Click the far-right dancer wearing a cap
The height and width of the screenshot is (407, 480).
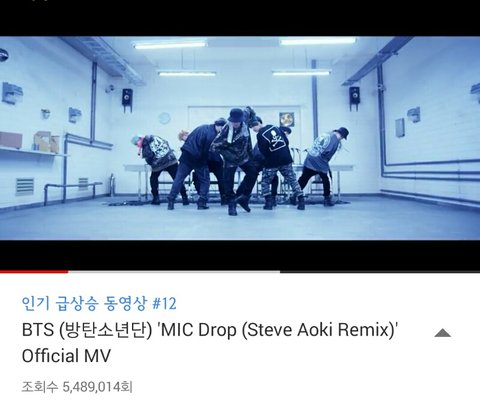(322, 165)
